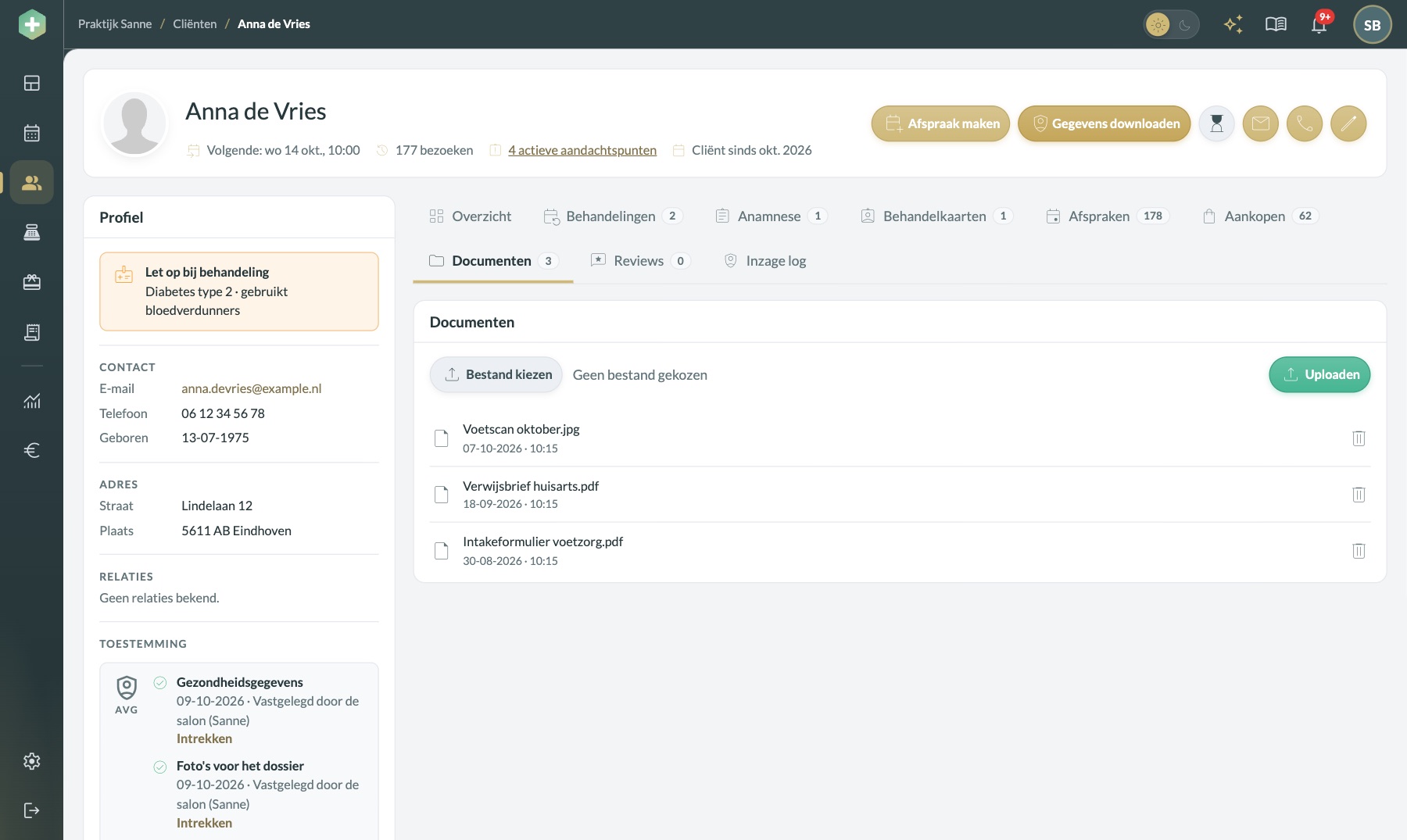Screen dimensions: 1407x840
Task: Edit client via pencil icon button
Action: pyautogui.click(x=1348, y=123)
